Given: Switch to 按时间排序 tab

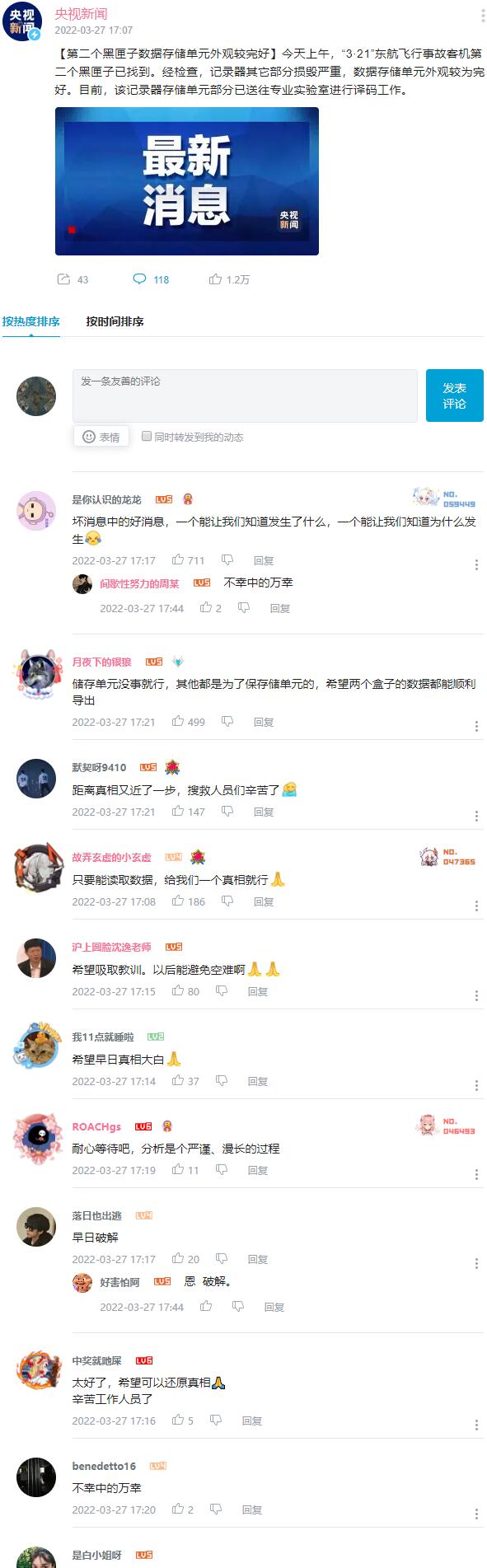Looking at the screenshot, I should coord(115,321).
